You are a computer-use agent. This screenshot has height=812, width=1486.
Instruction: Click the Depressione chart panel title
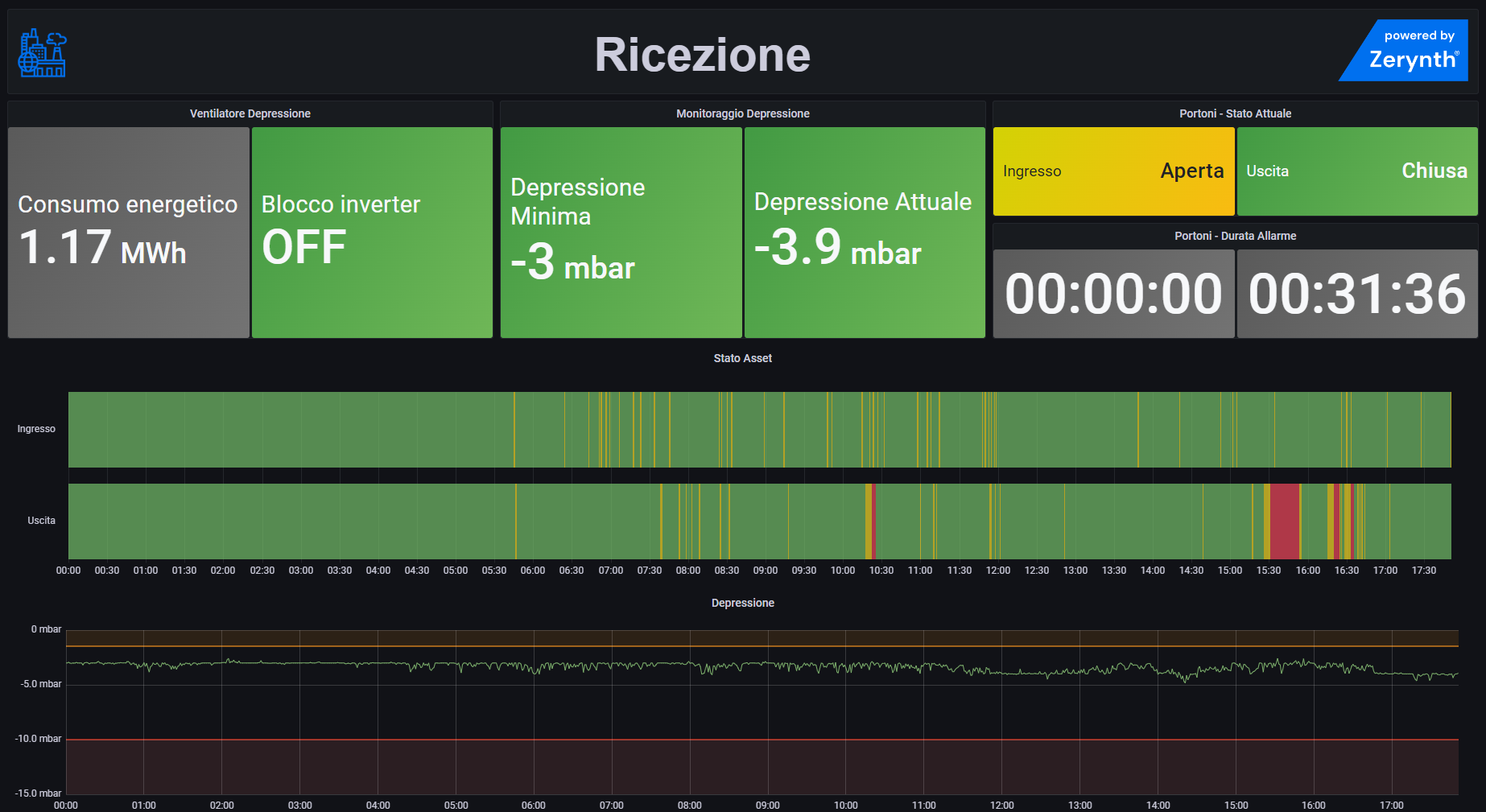point(742,603)
